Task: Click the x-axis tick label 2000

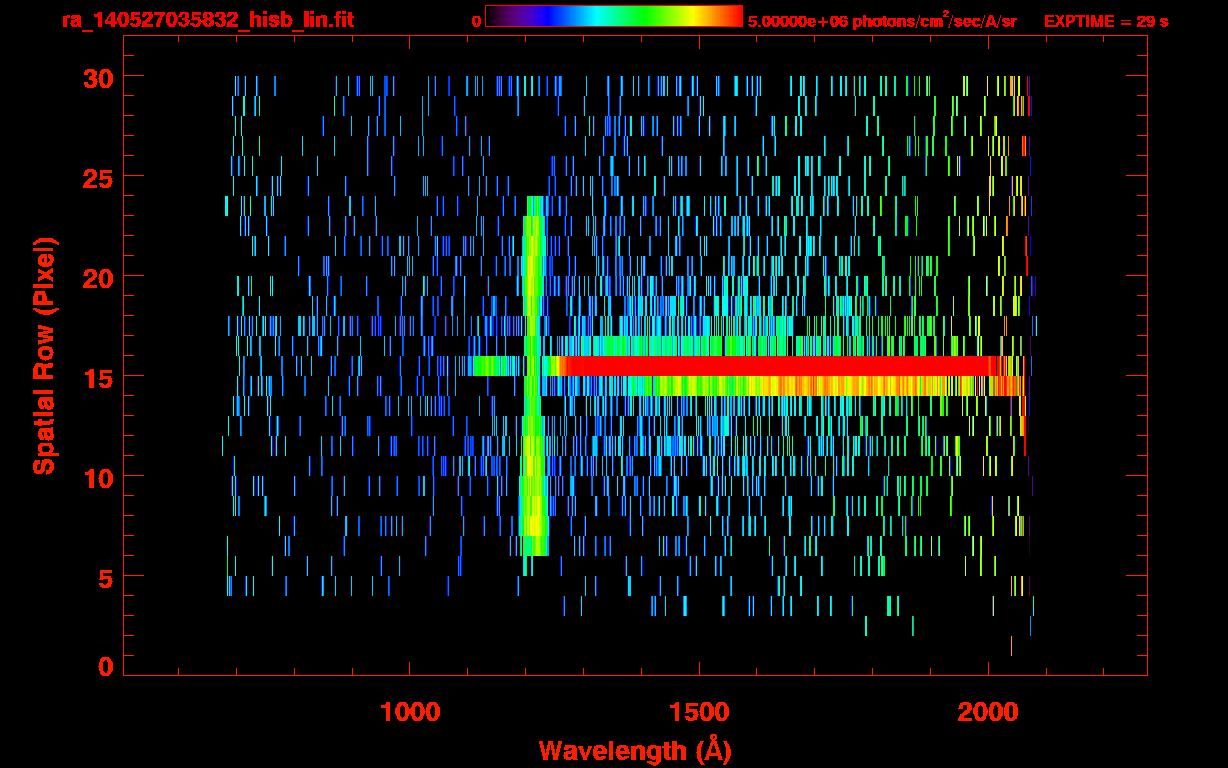Action: tap(988, 712)
